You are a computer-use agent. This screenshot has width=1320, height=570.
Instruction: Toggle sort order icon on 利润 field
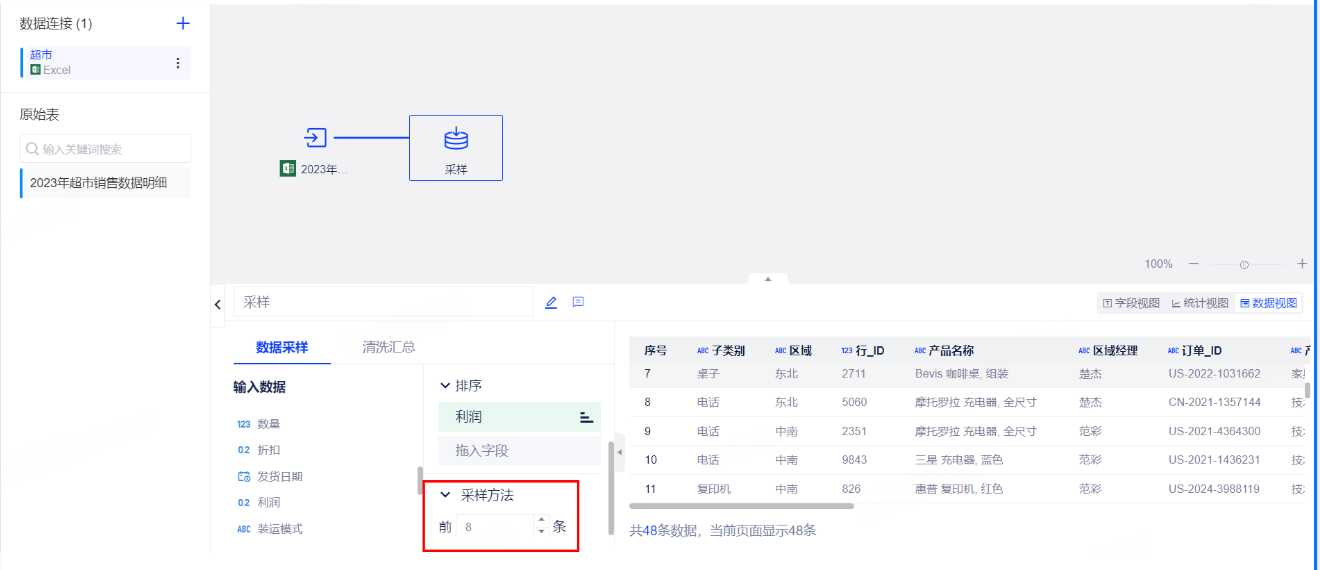[586, 417]
